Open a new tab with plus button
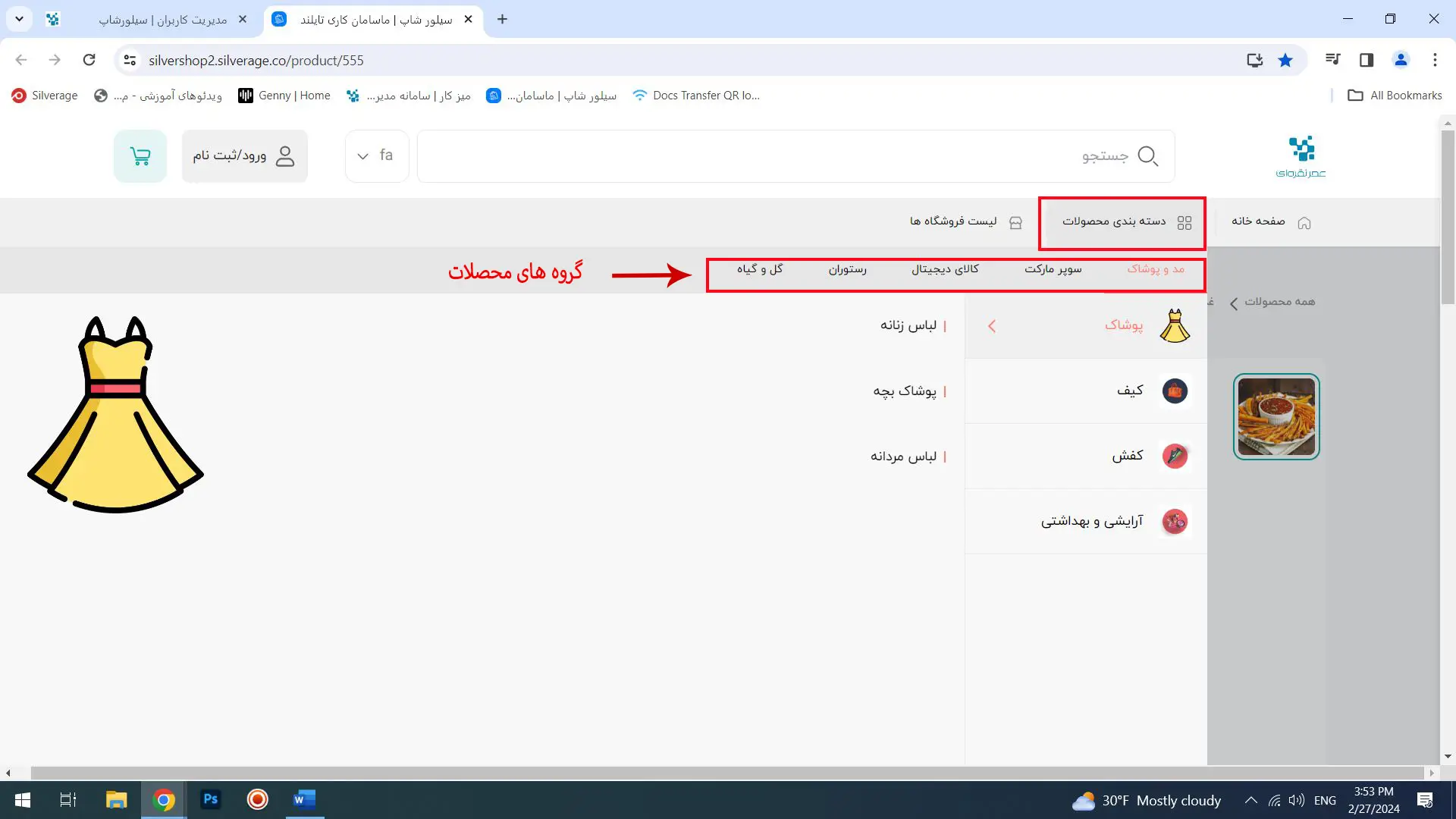Image resolution: width=1456 pixels, height=819 pixels. 502,20
